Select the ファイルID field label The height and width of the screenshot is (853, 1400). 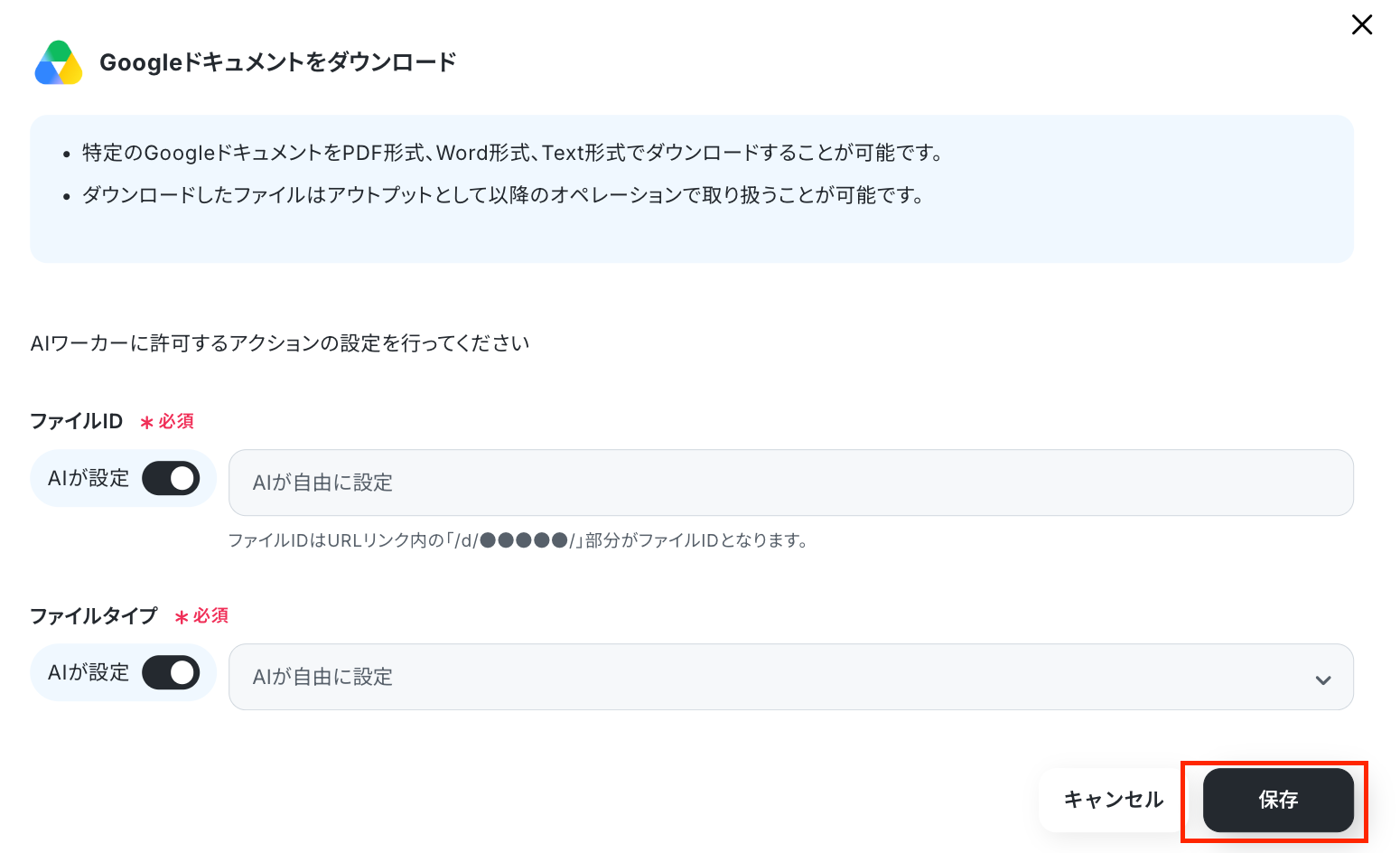point(77,421)
